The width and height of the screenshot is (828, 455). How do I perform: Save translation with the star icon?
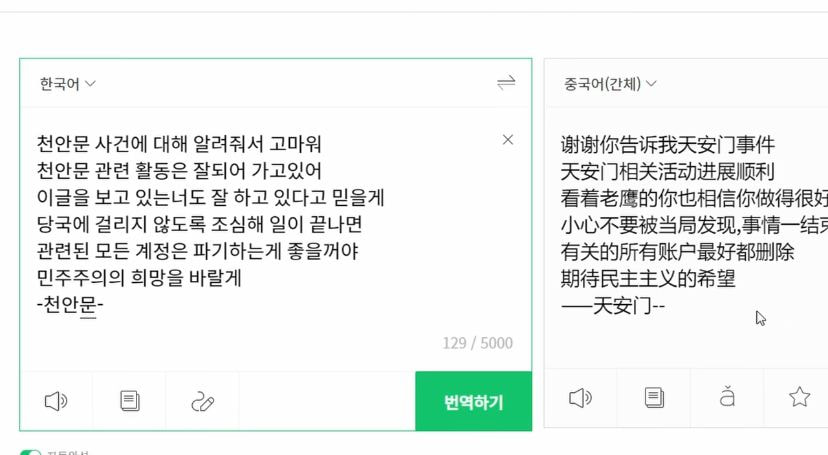click(x=799, y=398)
